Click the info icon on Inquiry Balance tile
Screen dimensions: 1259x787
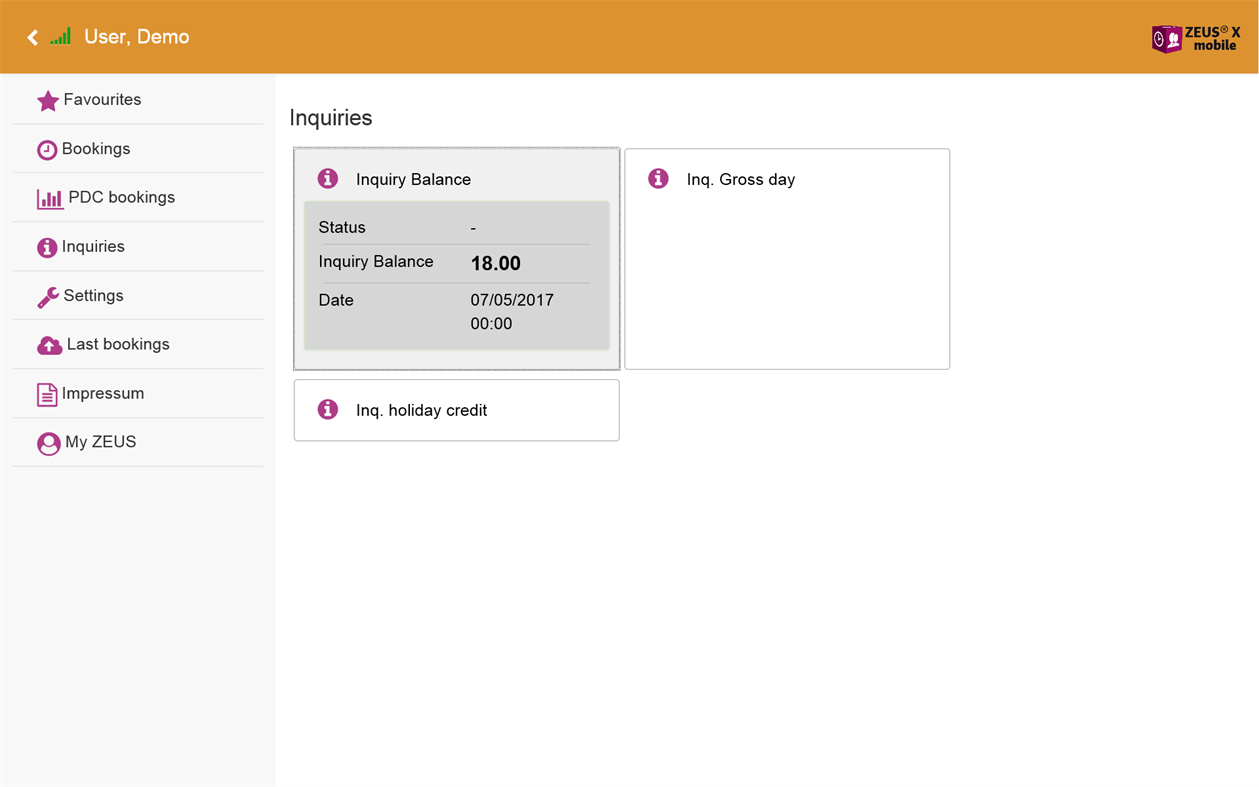pos(327,178)
